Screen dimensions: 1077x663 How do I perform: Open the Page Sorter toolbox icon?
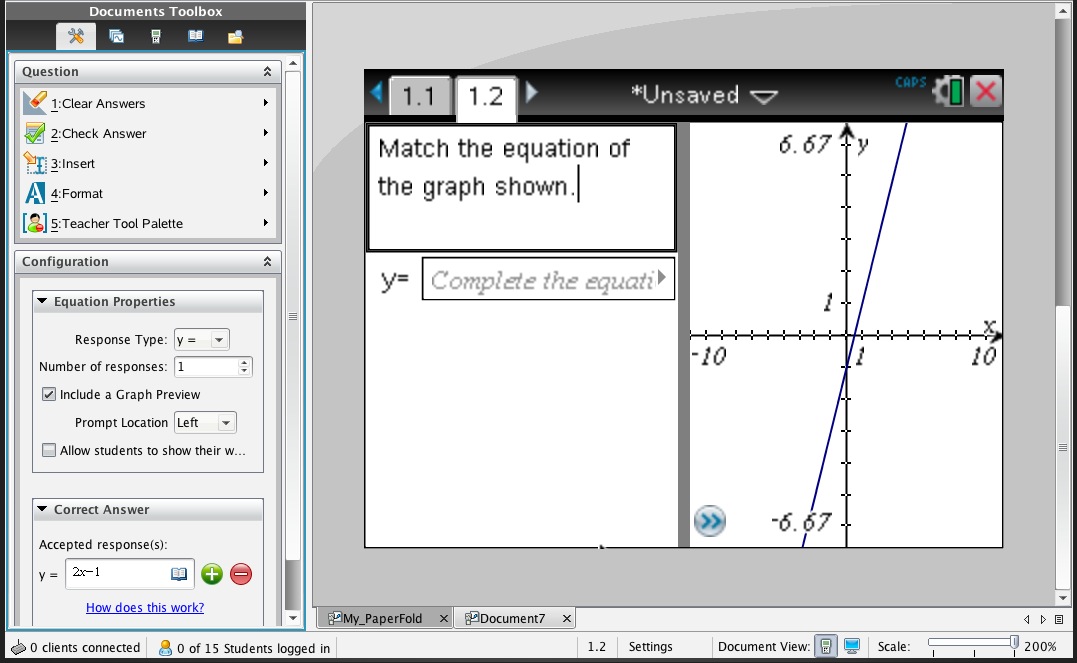[x=116, y=37]
